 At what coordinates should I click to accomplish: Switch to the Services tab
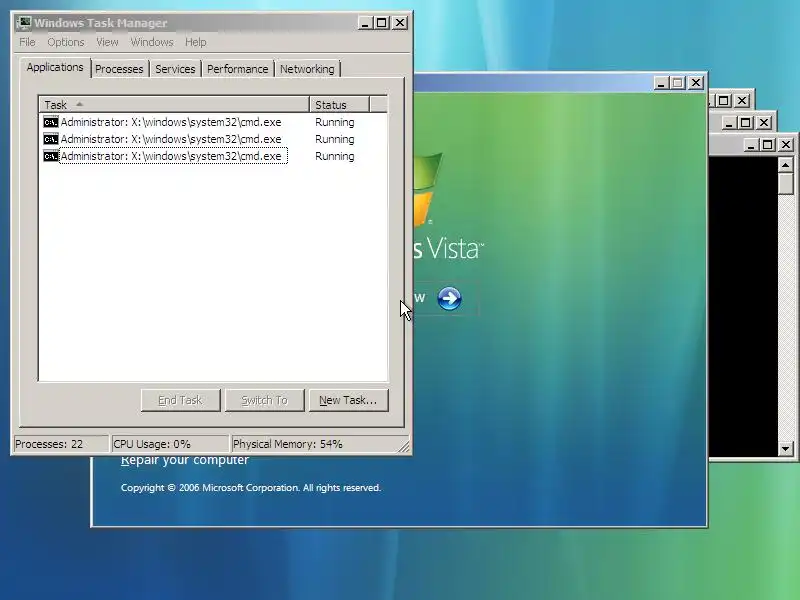tap(175, 69)
